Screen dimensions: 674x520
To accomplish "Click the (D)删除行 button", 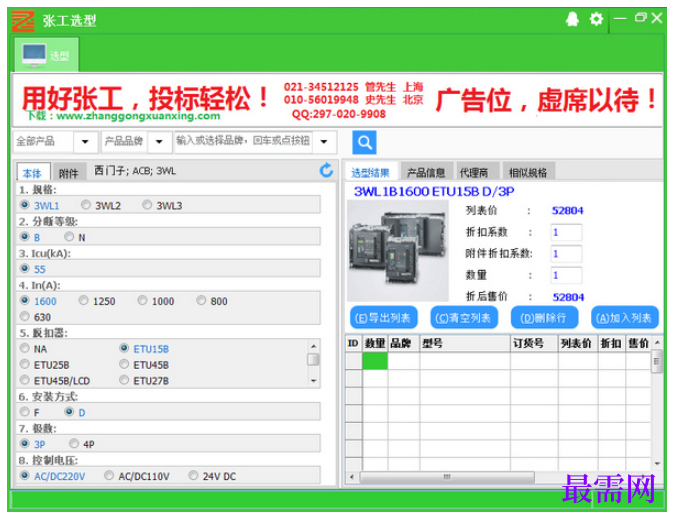I will [x=544, y=318].
